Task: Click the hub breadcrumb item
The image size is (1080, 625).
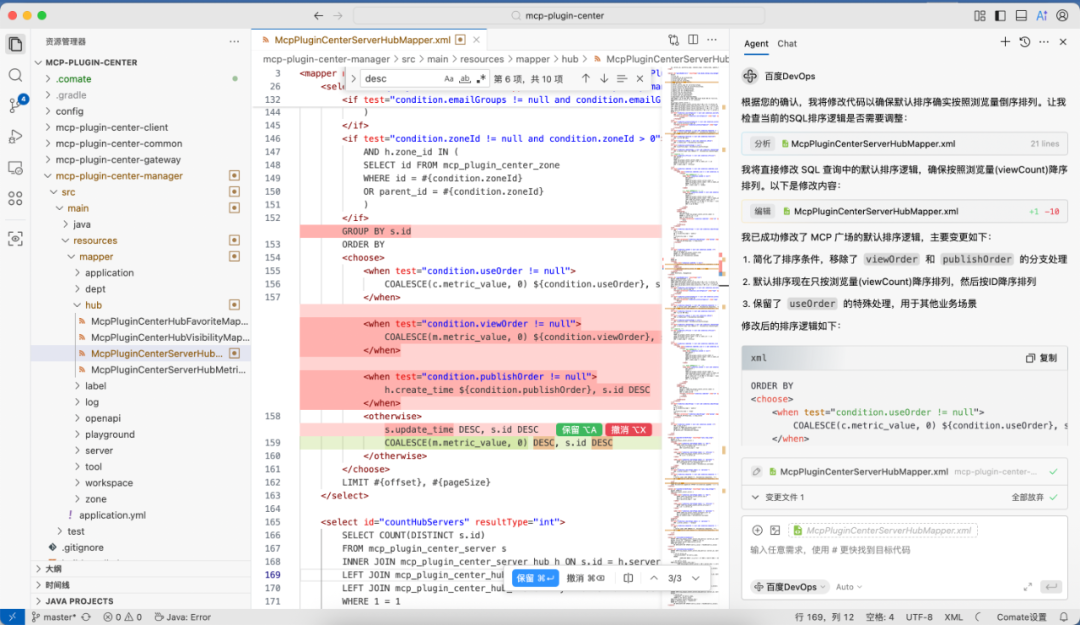Action: tap(570, 59)
